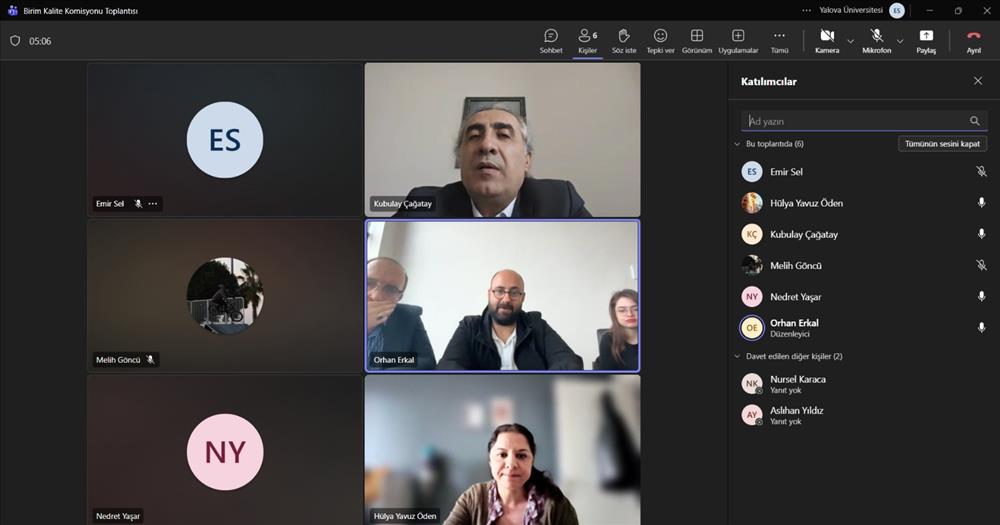Expand the Kamera options dropdown arrow
This screenshot has width=1000, height=525.
click(851, 41)
